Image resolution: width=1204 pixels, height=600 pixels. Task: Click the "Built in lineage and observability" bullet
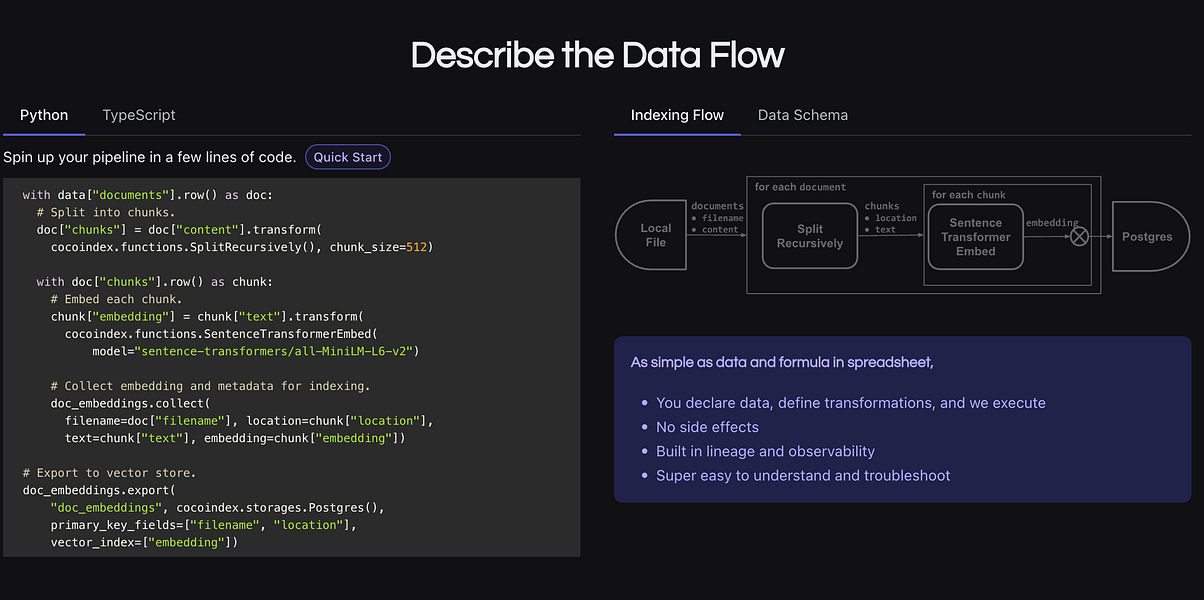(x=765, y=451)
